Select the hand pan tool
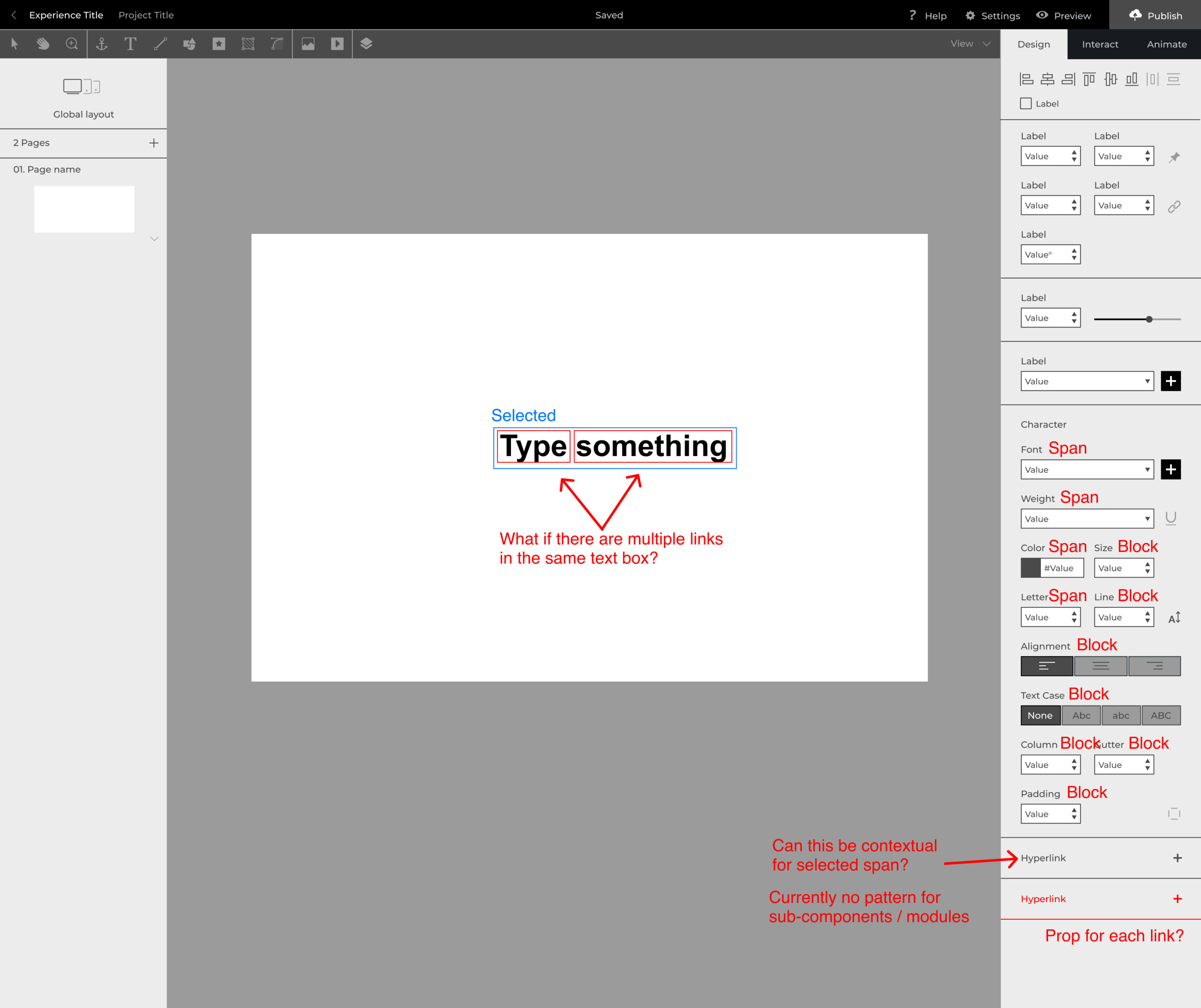The height and width of the screenshot is (1008, 1201). 43,44
